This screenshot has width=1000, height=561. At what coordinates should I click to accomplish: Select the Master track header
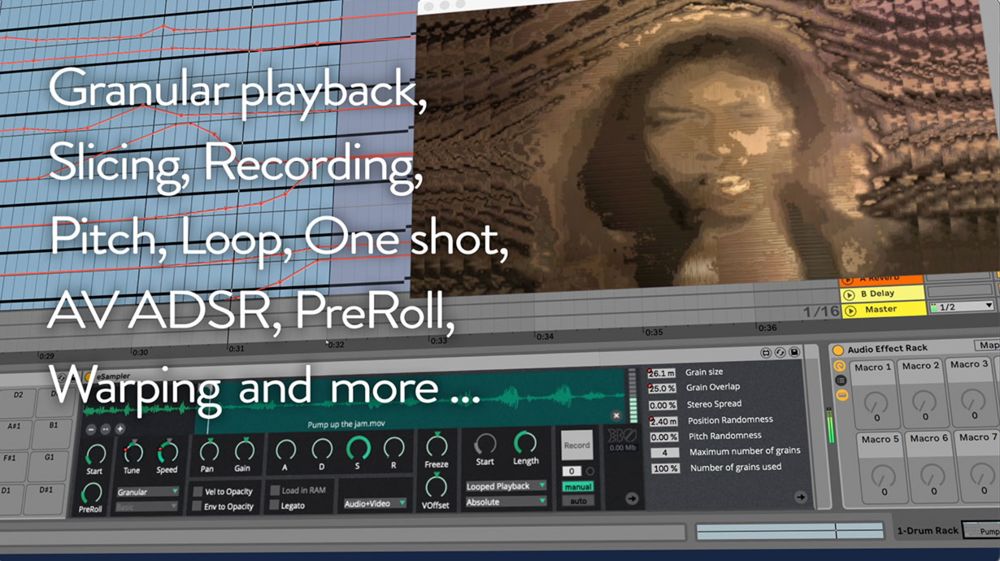click(883, 309)
